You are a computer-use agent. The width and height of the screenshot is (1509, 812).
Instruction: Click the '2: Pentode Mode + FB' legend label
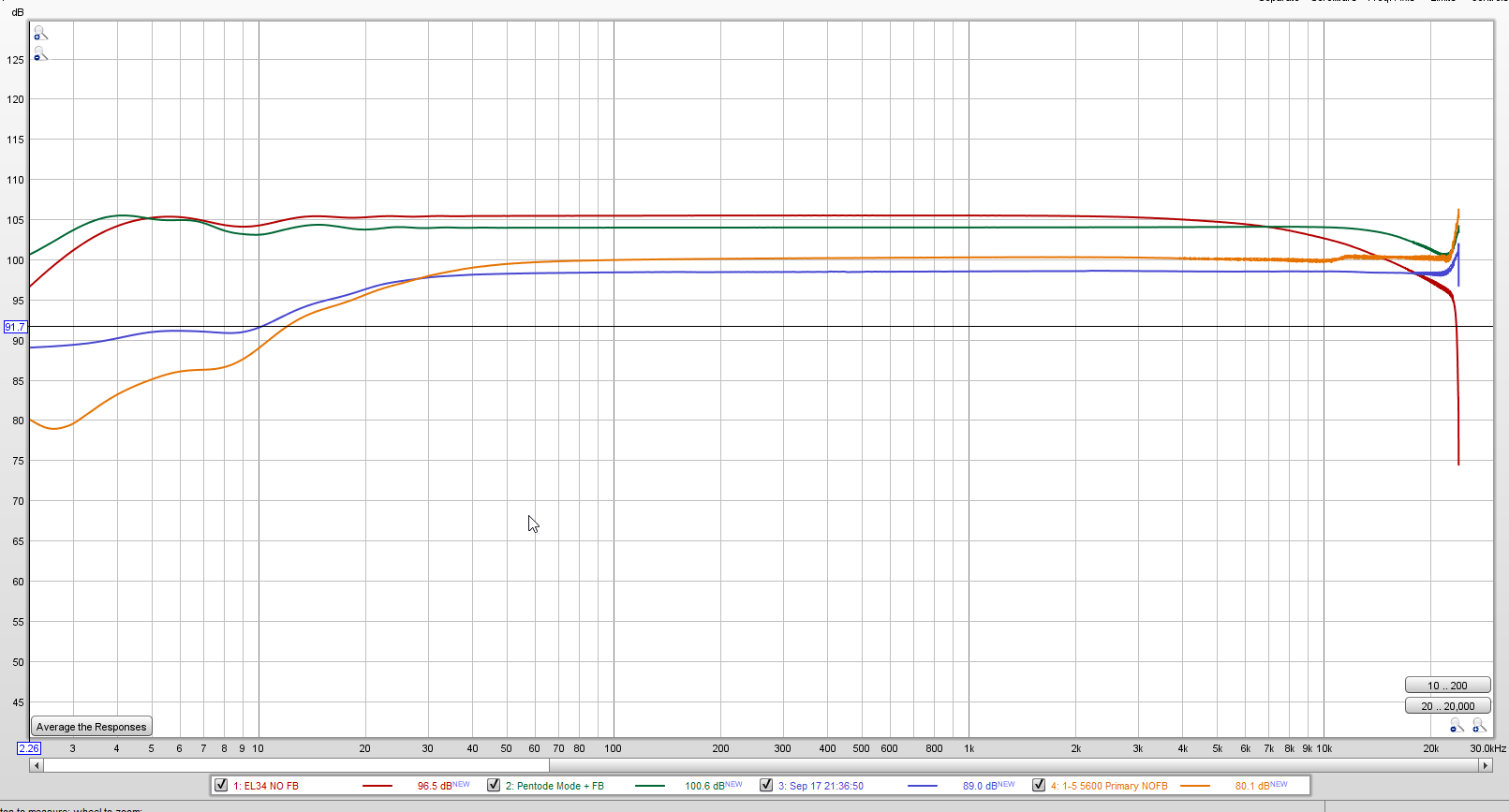point(555,786)
